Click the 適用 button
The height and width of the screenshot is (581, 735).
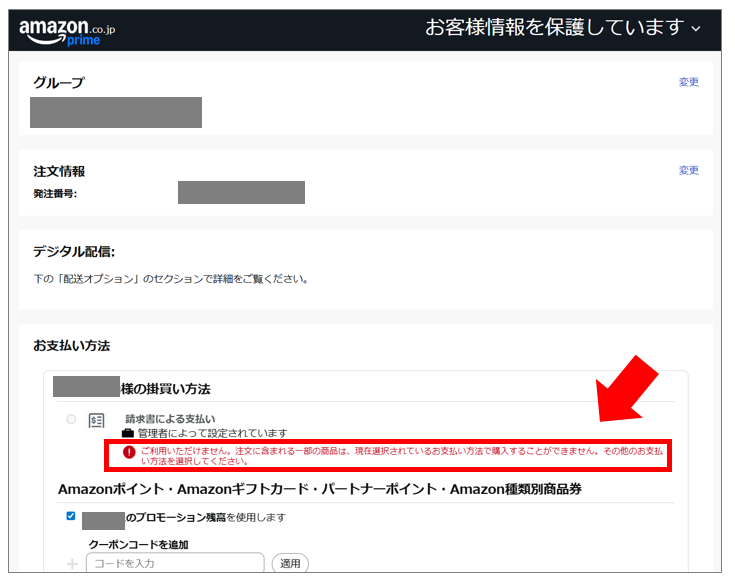point(290,563)
